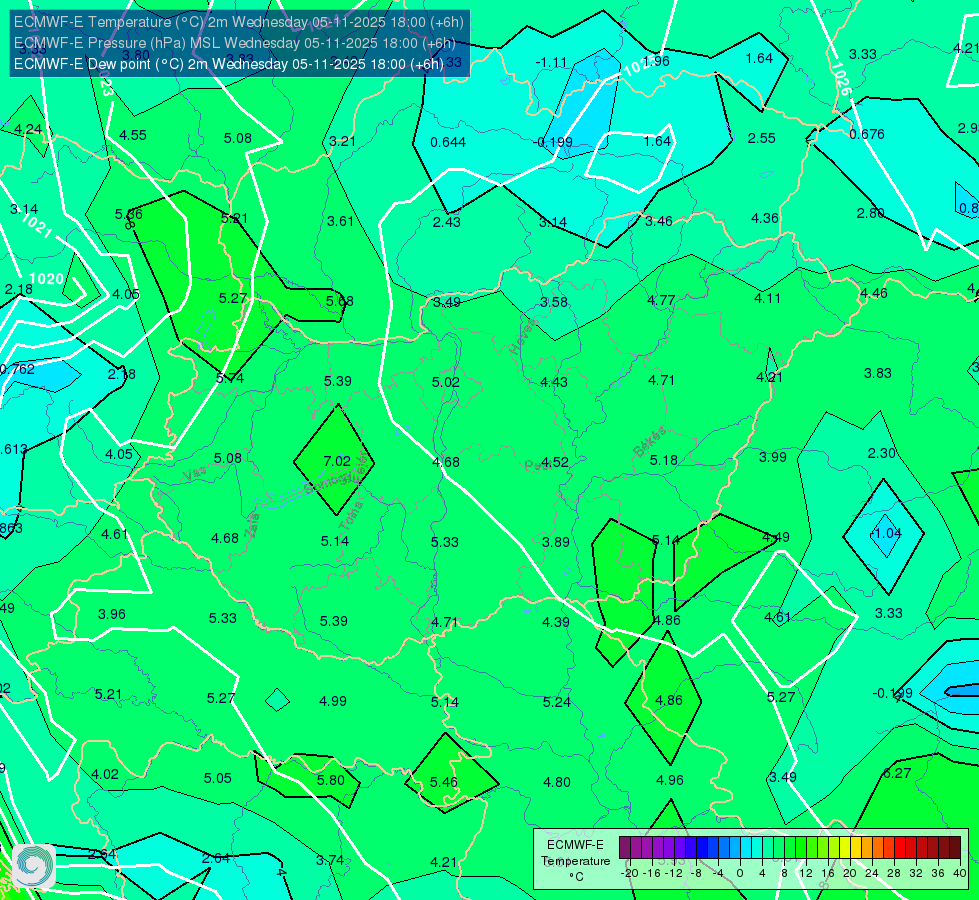The width and height of the screenshot is (979, 900).
Task: Click the 4.99 temperature value
Action: point(333,701)
